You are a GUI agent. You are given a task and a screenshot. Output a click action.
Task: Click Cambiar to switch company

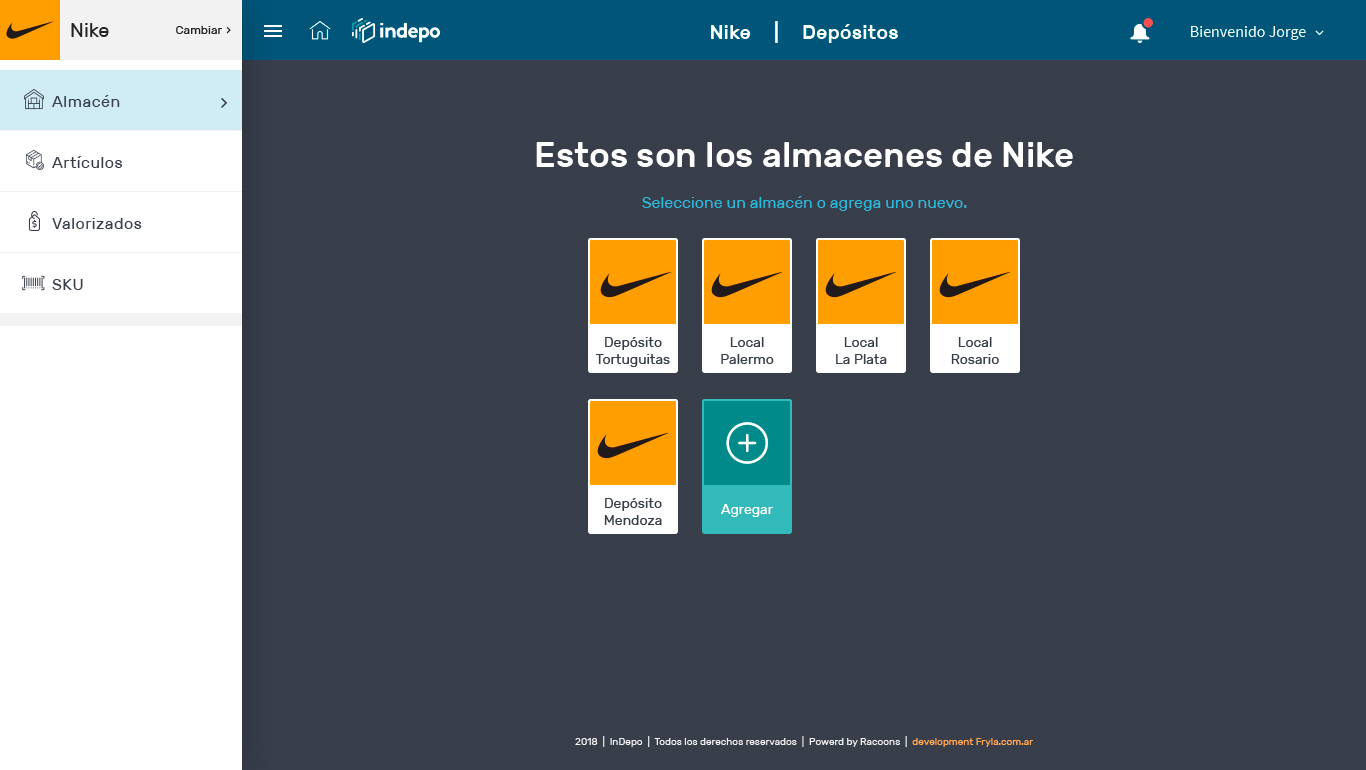tap(203, 30)
